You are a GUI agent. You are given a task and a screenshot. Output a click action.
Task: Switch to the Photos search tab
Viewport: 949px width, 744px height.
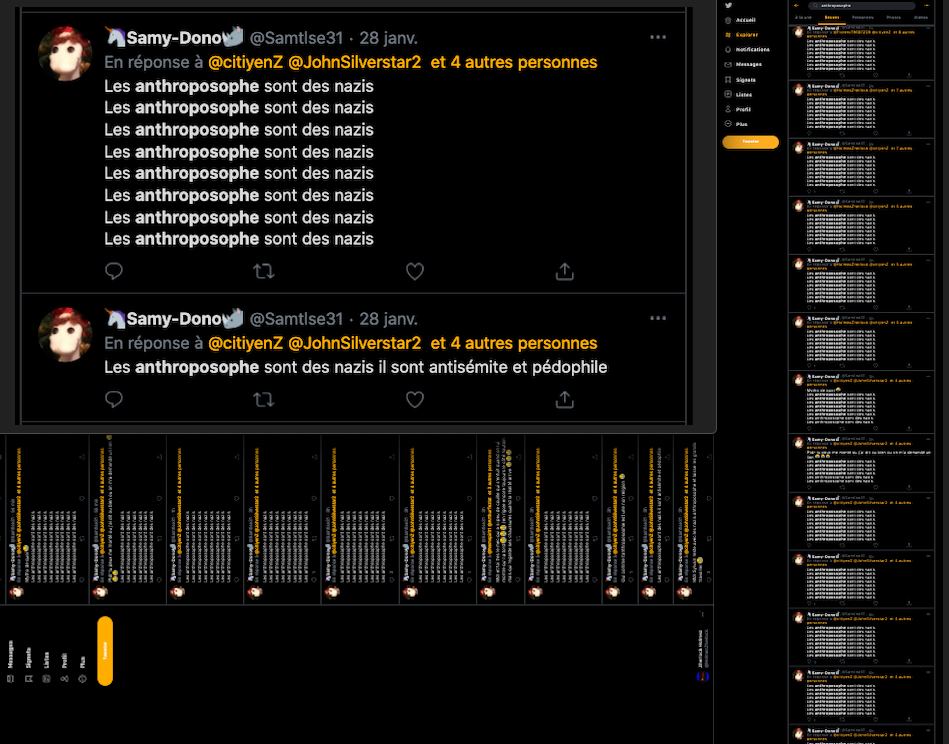893,18
